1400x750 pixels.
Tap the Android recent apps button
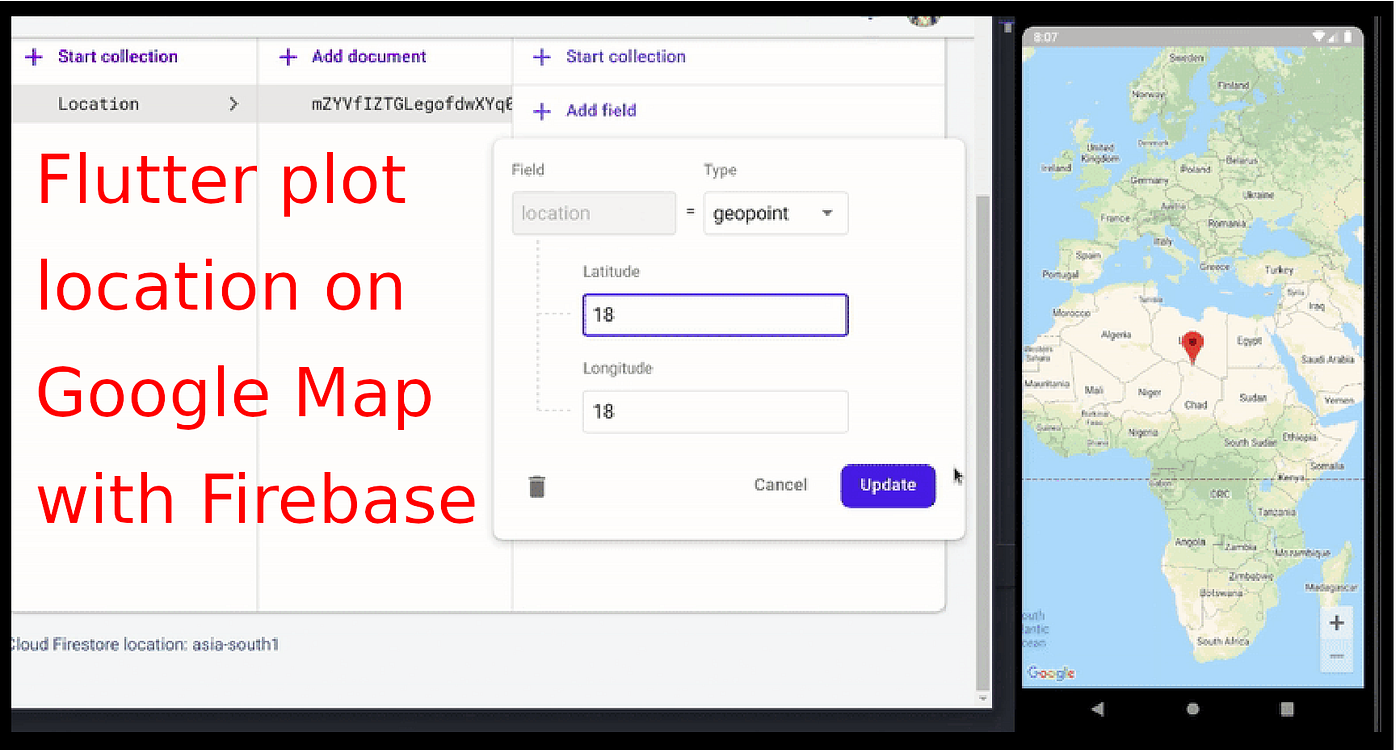1287,709
